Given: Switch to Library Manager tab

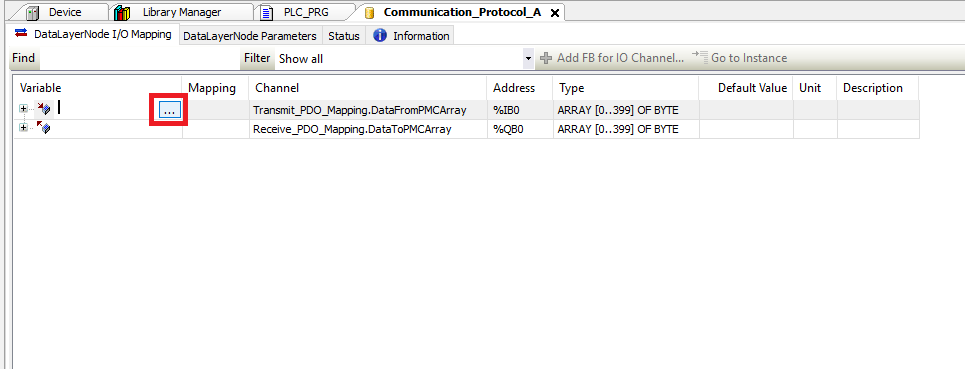Looking at the screenshot, I should click(182, 12).
